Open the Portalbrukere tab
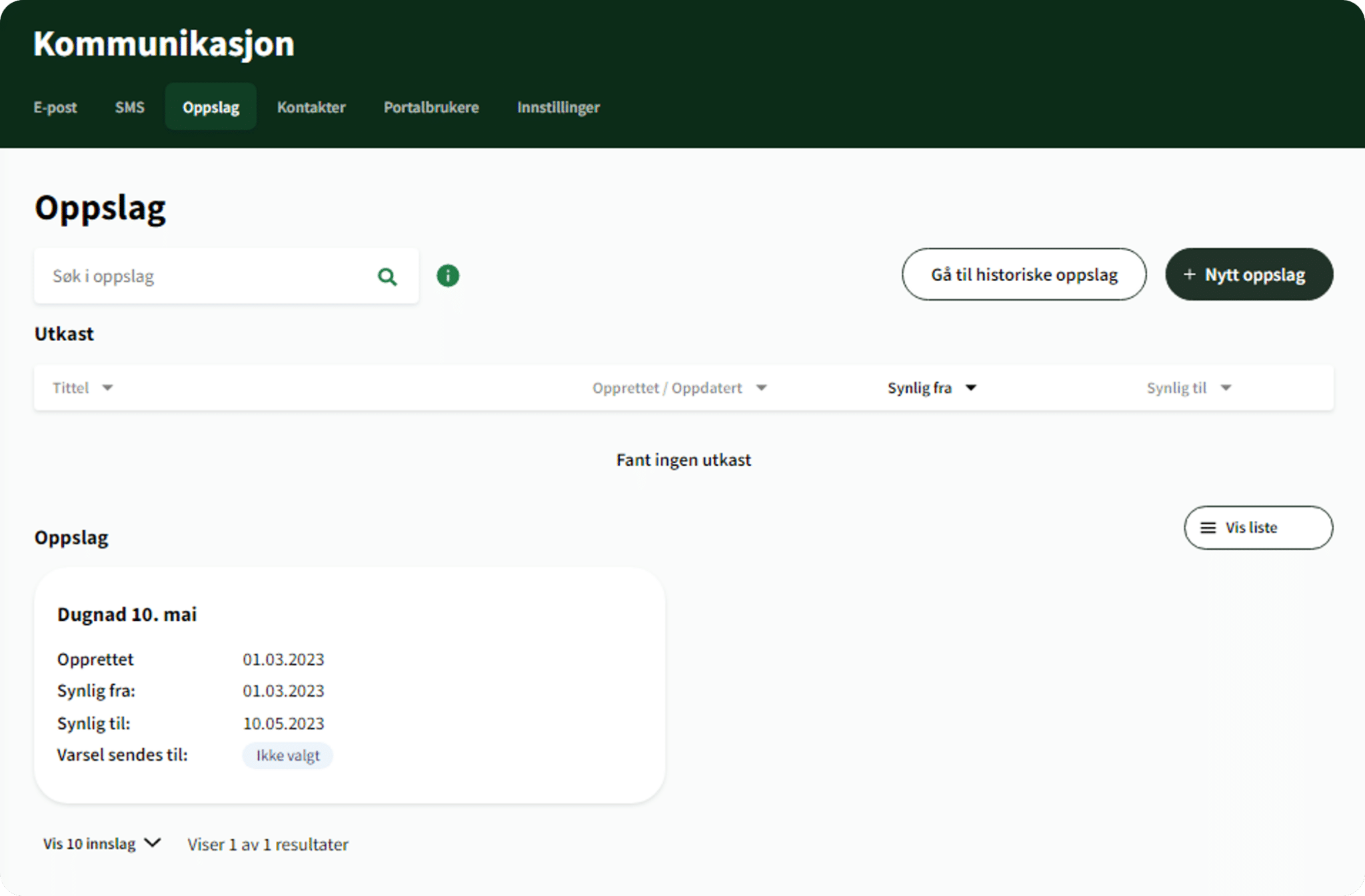1365x896 pixels. pos(431,107)
